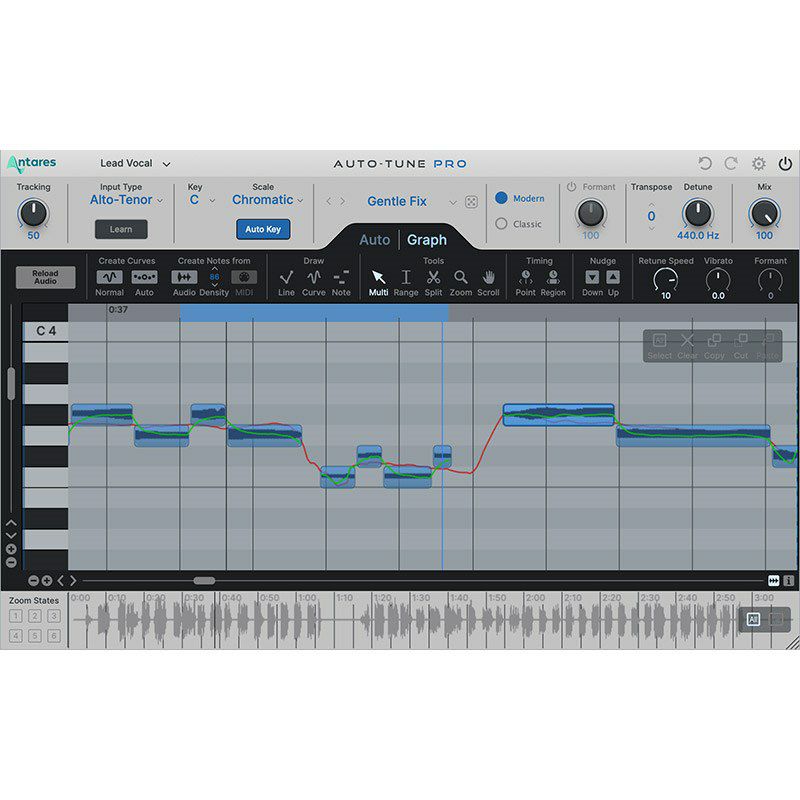Click the Detune knob
800x800 pixels.
point(697,213)
